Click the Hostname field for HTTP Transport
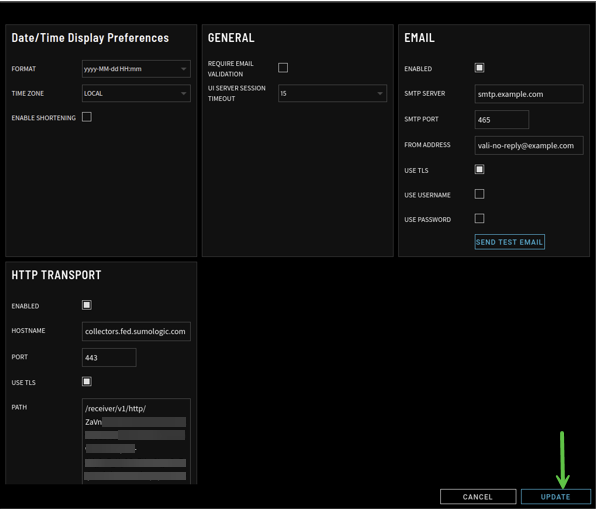Screen dimensions: 596x509 click(136, 331)
